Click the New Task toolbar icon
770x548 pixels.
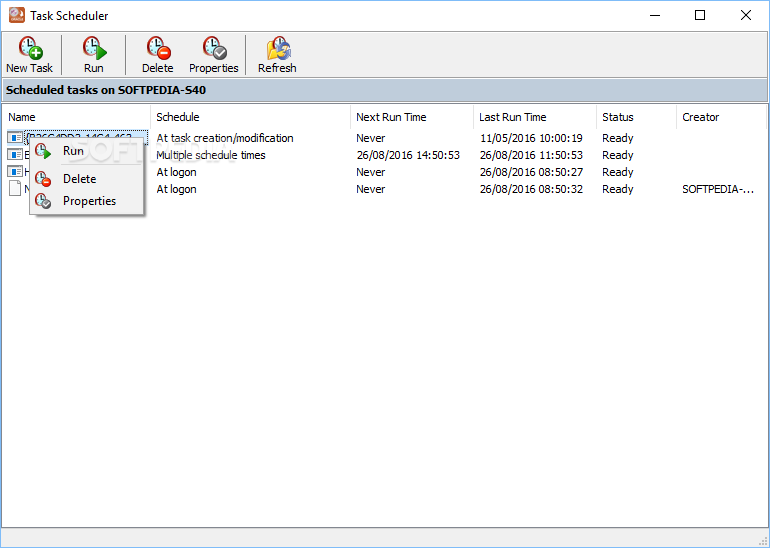click(29, 55)
